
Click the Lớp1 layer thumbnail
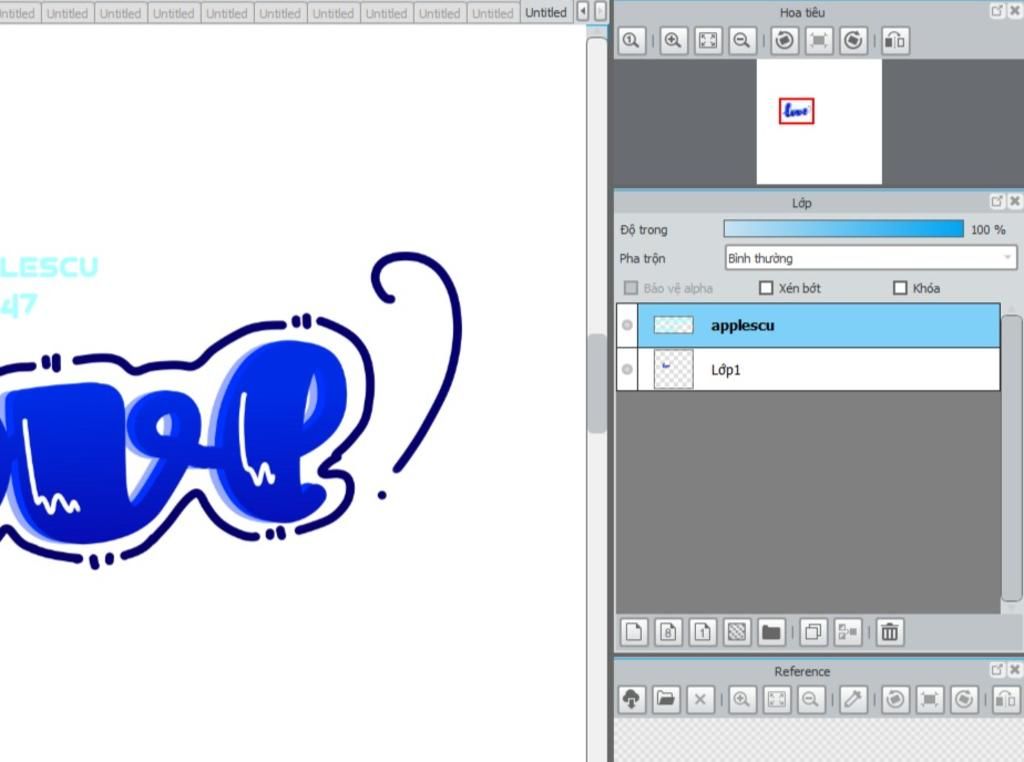[673, 370]
